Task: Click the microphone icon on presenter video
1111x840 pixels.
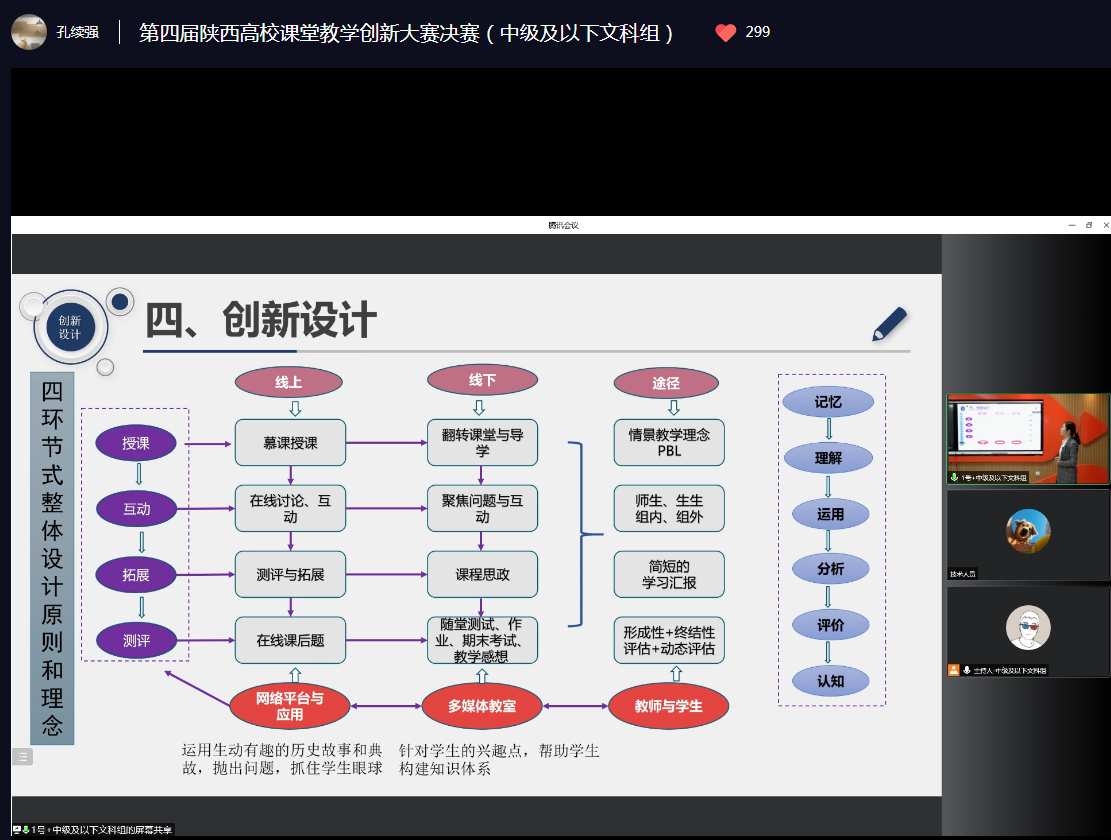Action: (954, 477)
